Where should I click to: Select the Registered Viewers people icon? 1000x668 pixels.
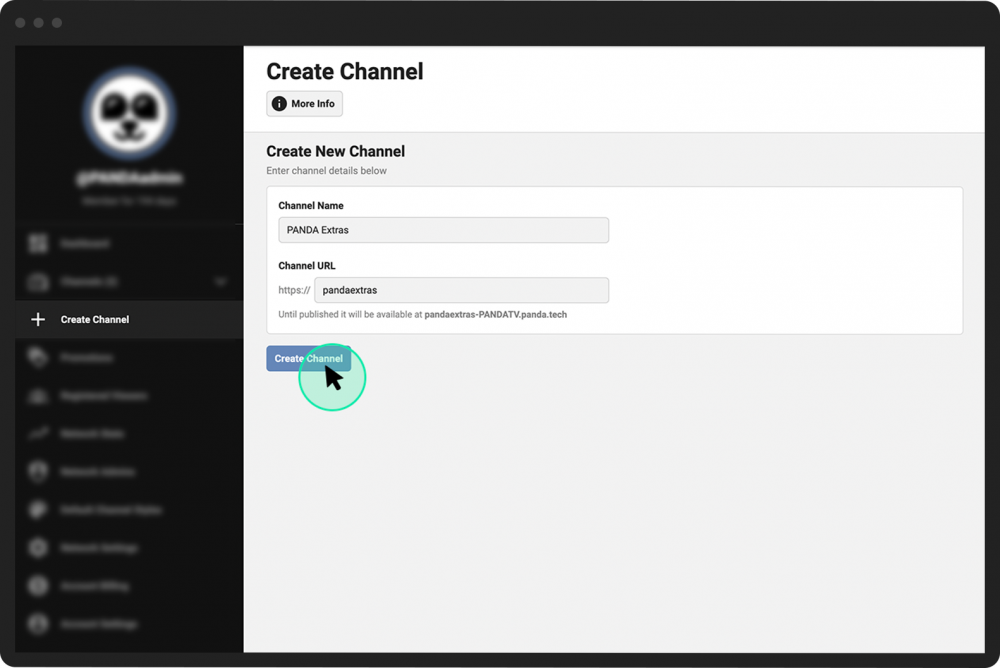(x=37, y=395)
